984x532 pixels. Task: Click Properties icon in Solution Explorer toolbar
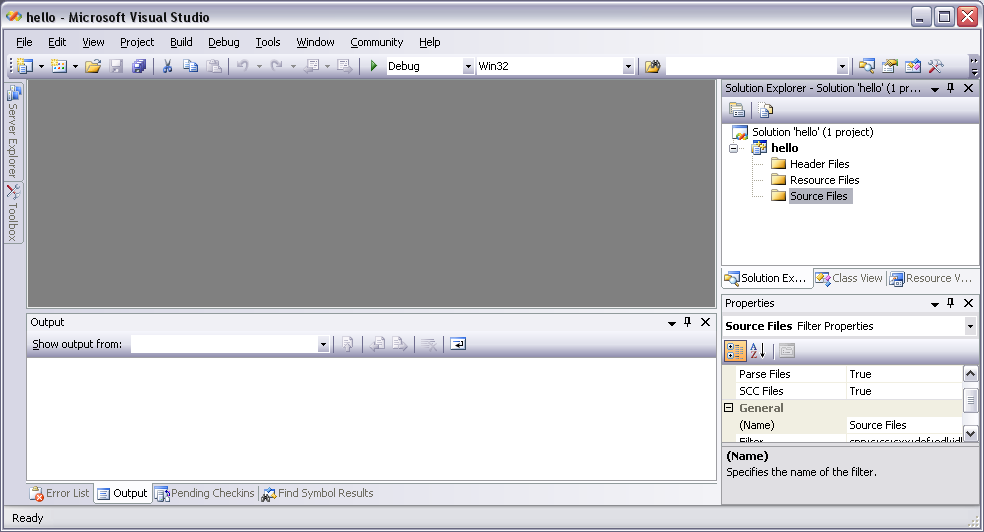737,110
